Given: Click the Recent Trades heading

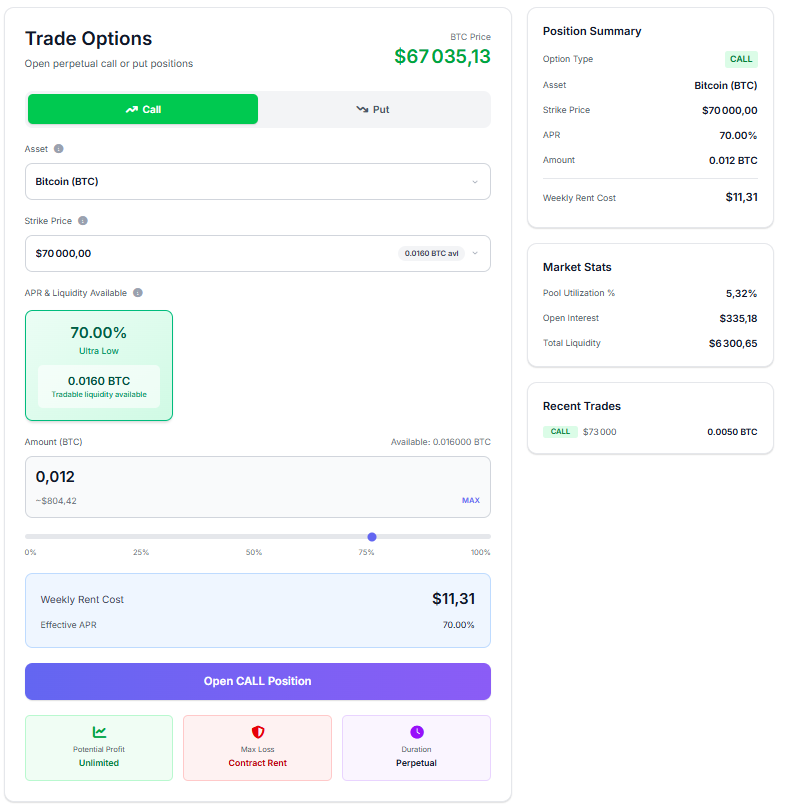Looking at the screenshot, I should pos(581,406).
